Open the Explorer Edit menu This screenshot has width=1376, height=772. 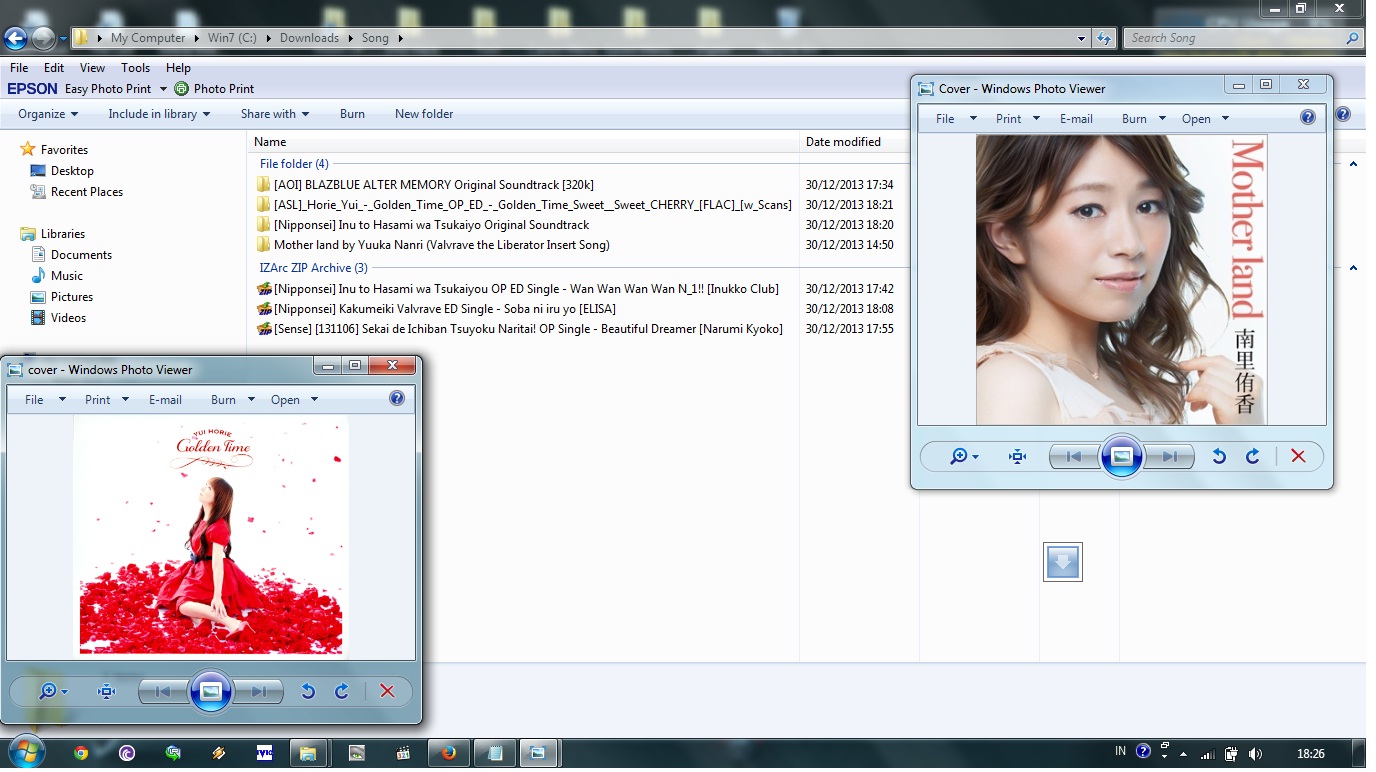click(54, 68)
